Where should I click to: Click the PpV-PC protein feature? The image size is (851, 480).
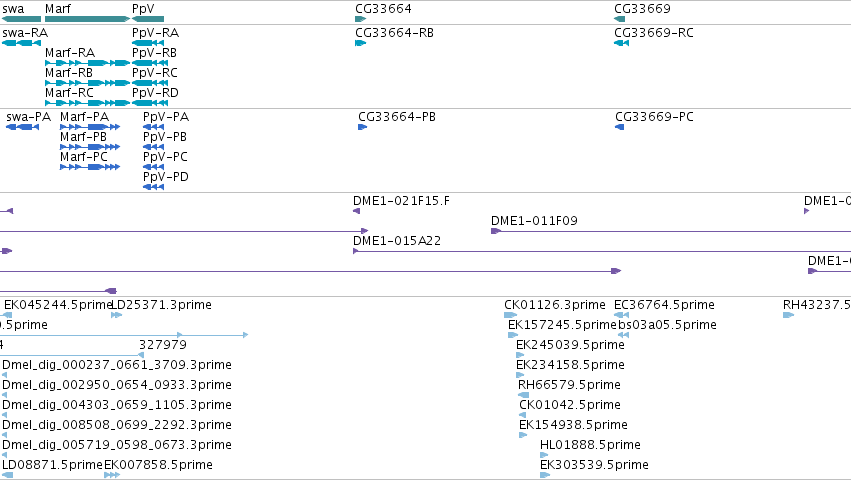coord(154,167)
